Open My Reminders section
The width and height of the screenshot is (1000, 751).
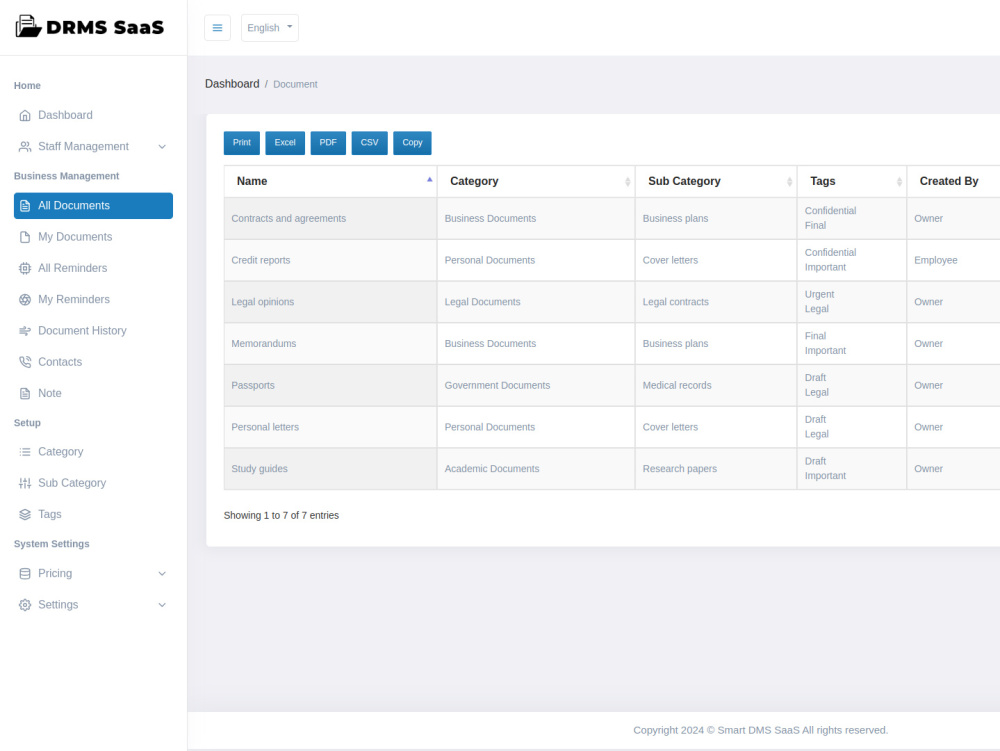(x=74, y=299)
